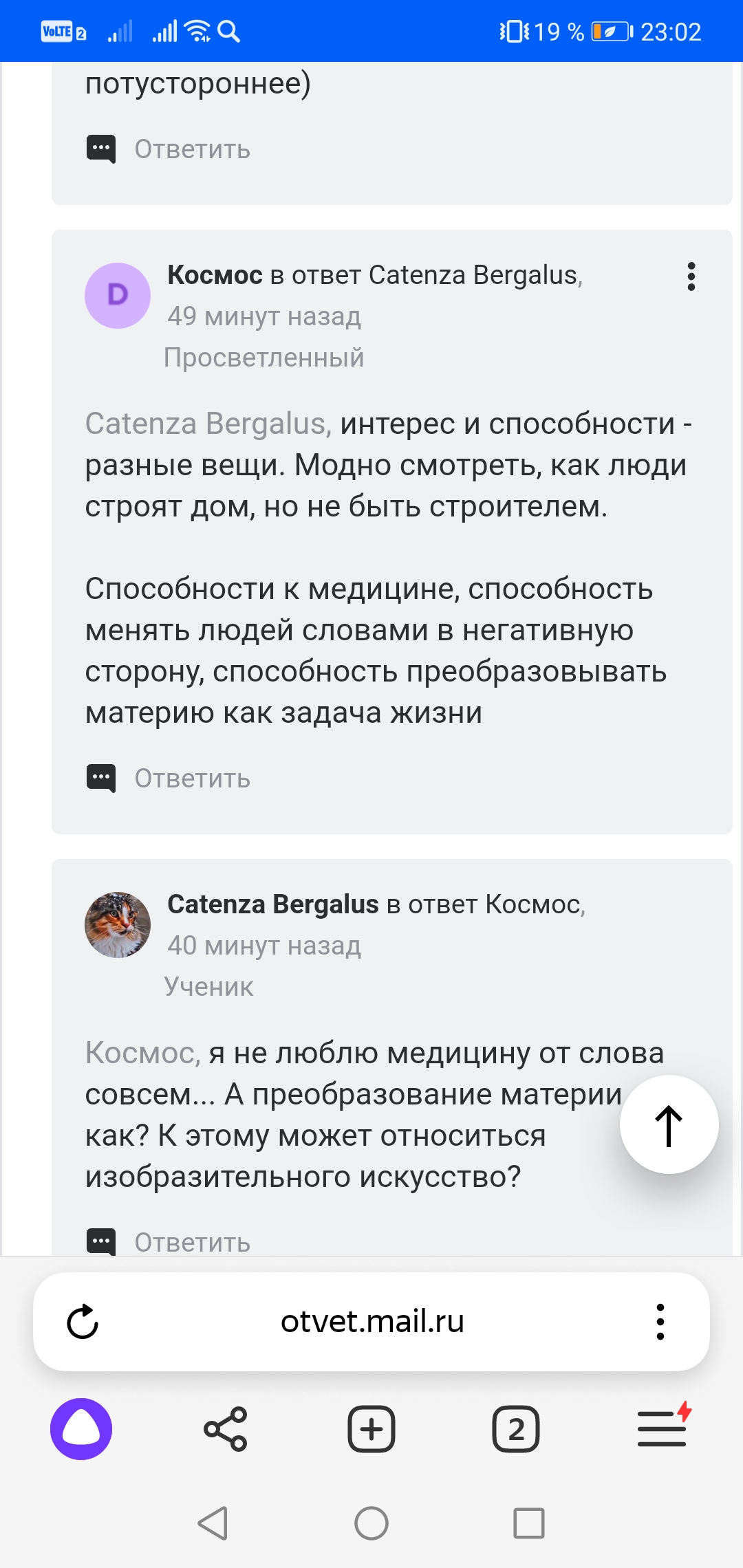Screen dimensions: 743x1568
Task: Tap the purple D avatar of Космос
Action: pos(118,296)
